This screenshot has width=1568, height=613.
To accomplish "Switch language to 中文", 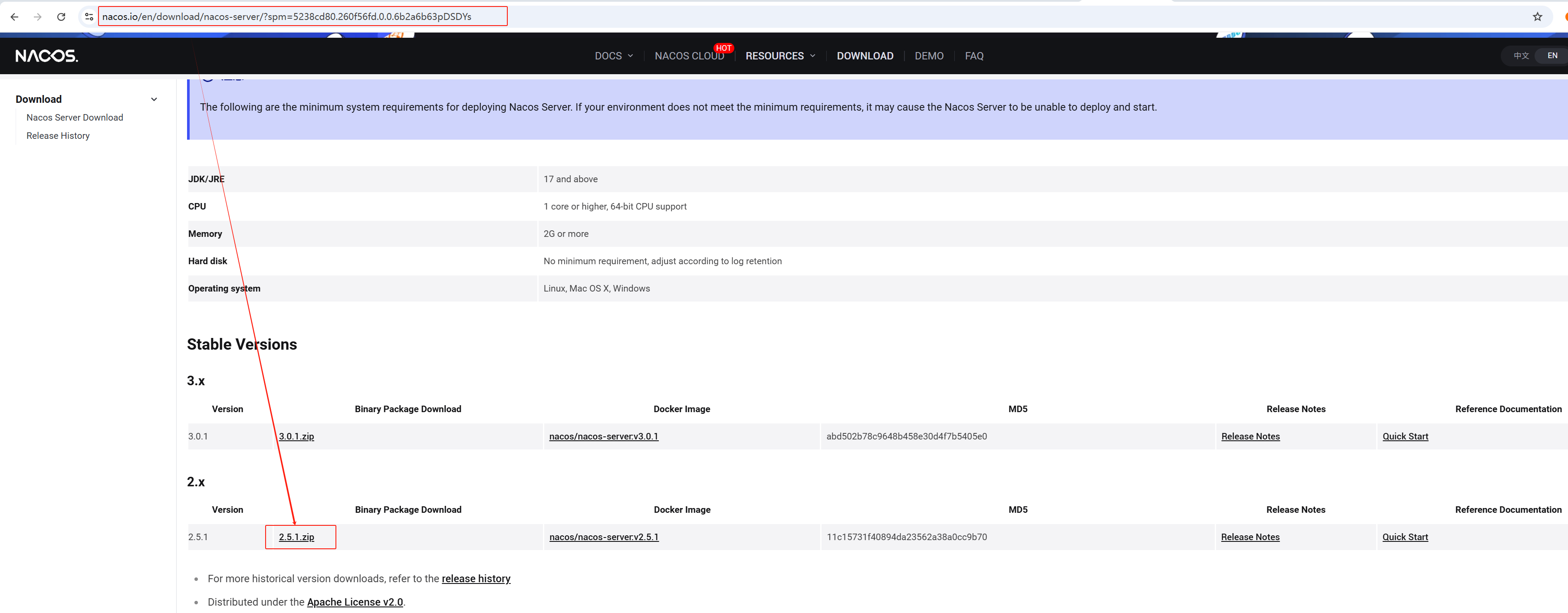I will pyautogui.click(x=1521, y=56).
